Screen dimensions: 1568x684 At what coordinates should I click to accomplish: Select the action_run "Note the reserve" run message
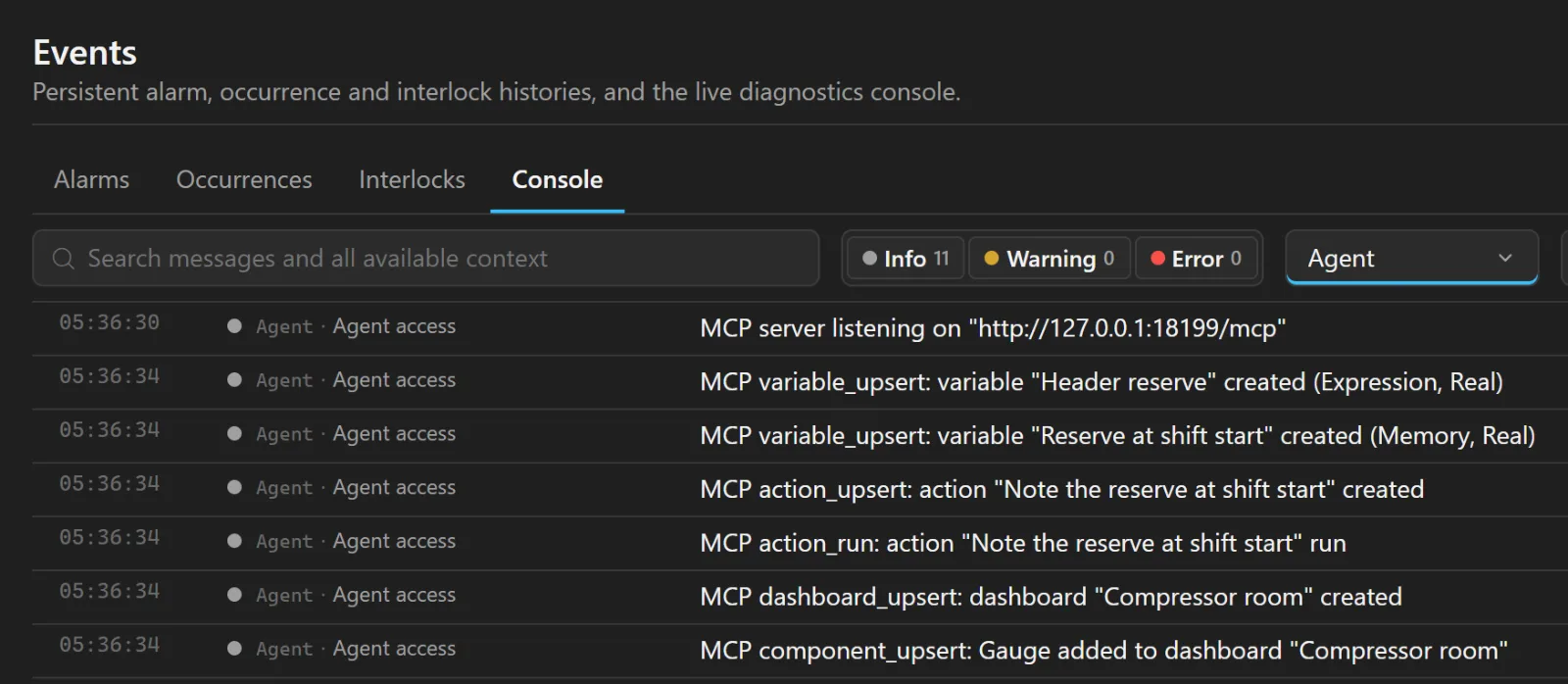tap(1023, 544)
